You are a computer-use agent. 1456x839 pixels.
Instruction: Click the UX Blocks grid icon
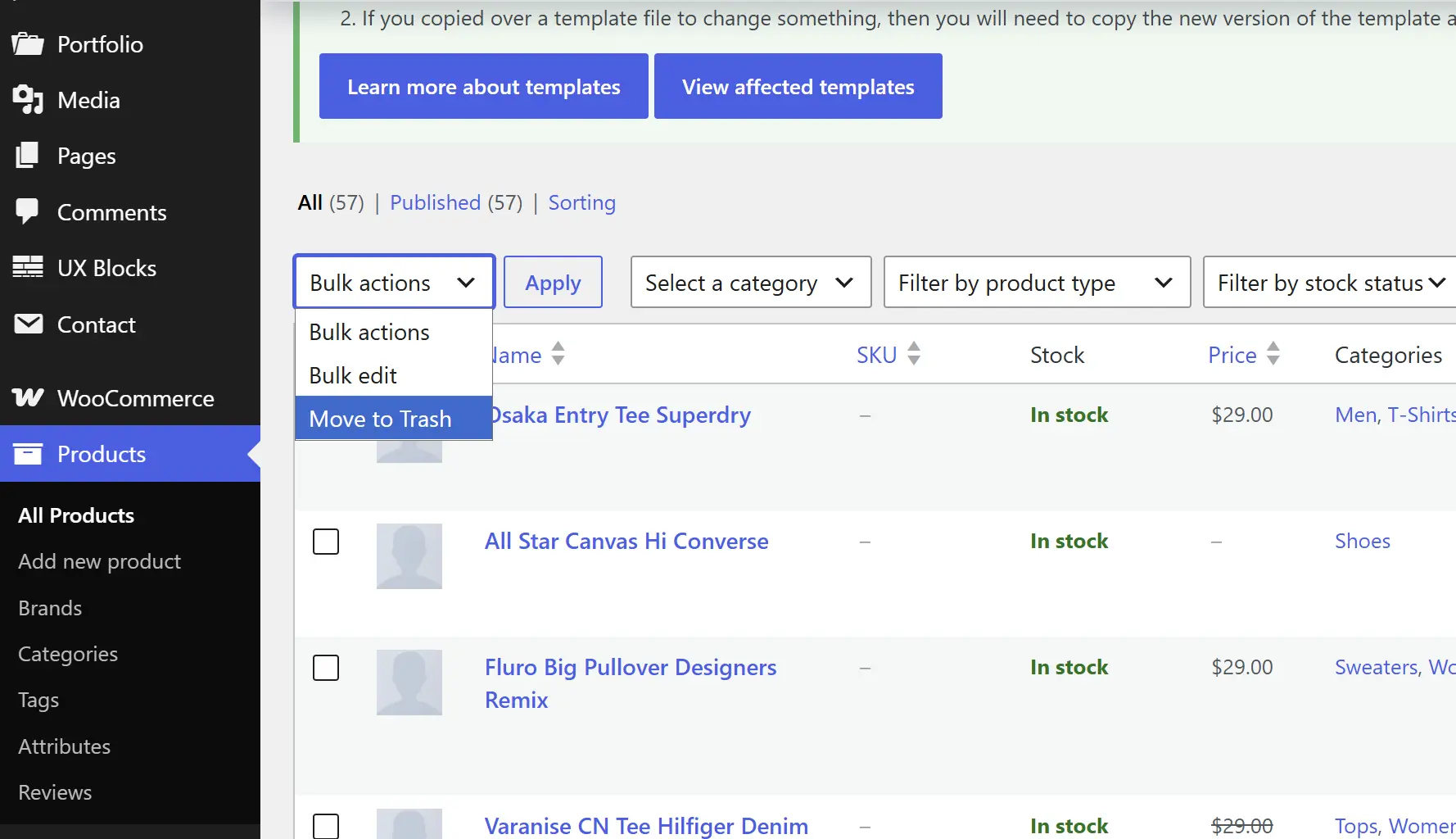(x=28, y=267)
